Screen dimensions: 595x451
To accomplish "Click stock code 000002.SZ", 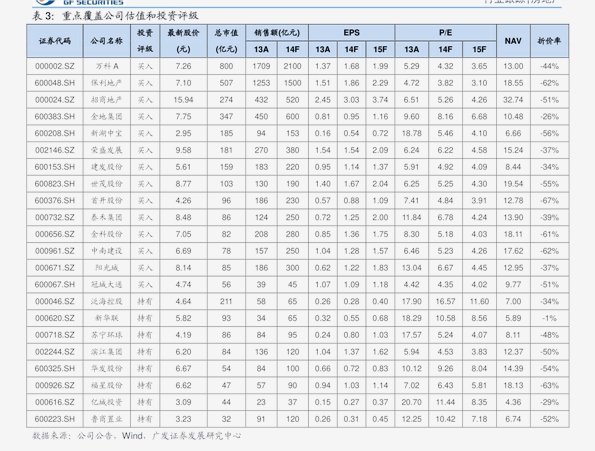I will point(55,66).
